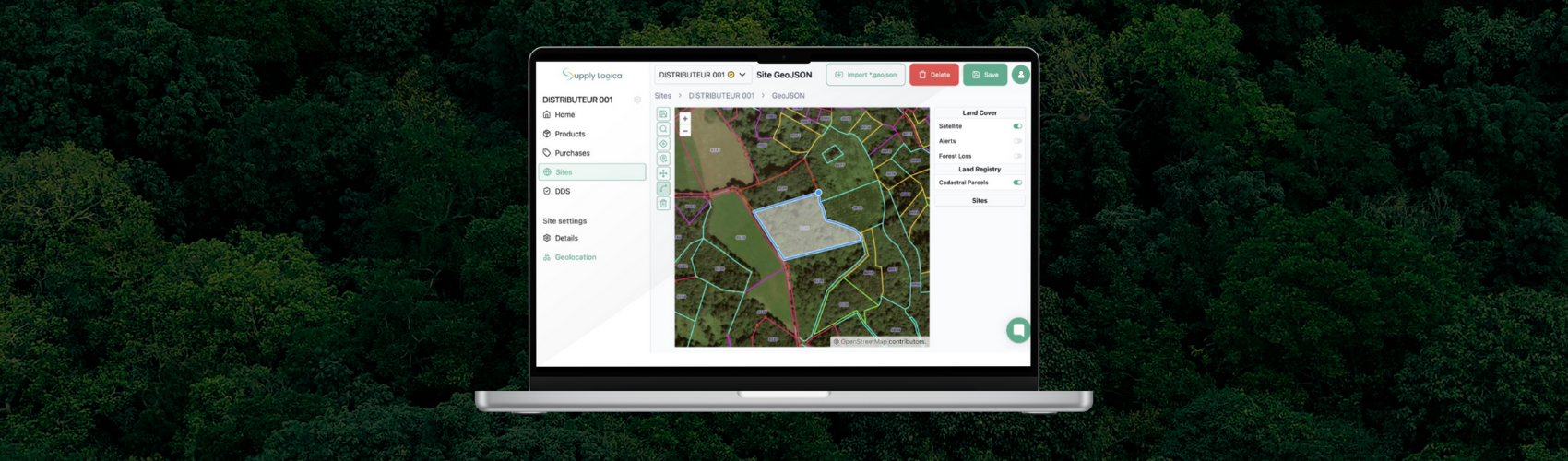The height and width of the screenshot is (461, 1568).
Task: Click the Land Registry section header
Action: pos(980,170)
